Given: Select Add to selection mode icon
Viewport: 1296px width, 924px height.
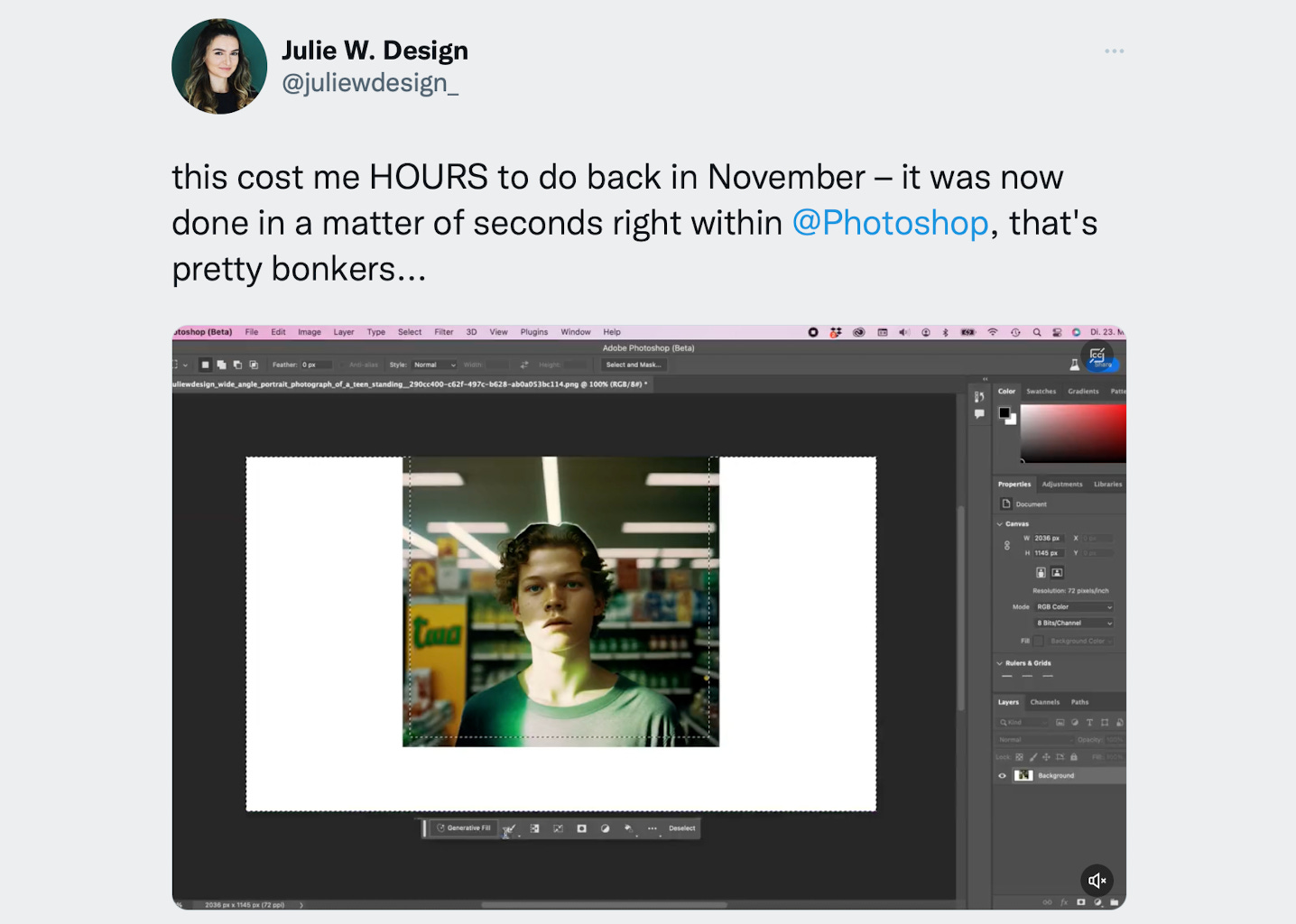Looking at the screenshot, I should 221,365.
